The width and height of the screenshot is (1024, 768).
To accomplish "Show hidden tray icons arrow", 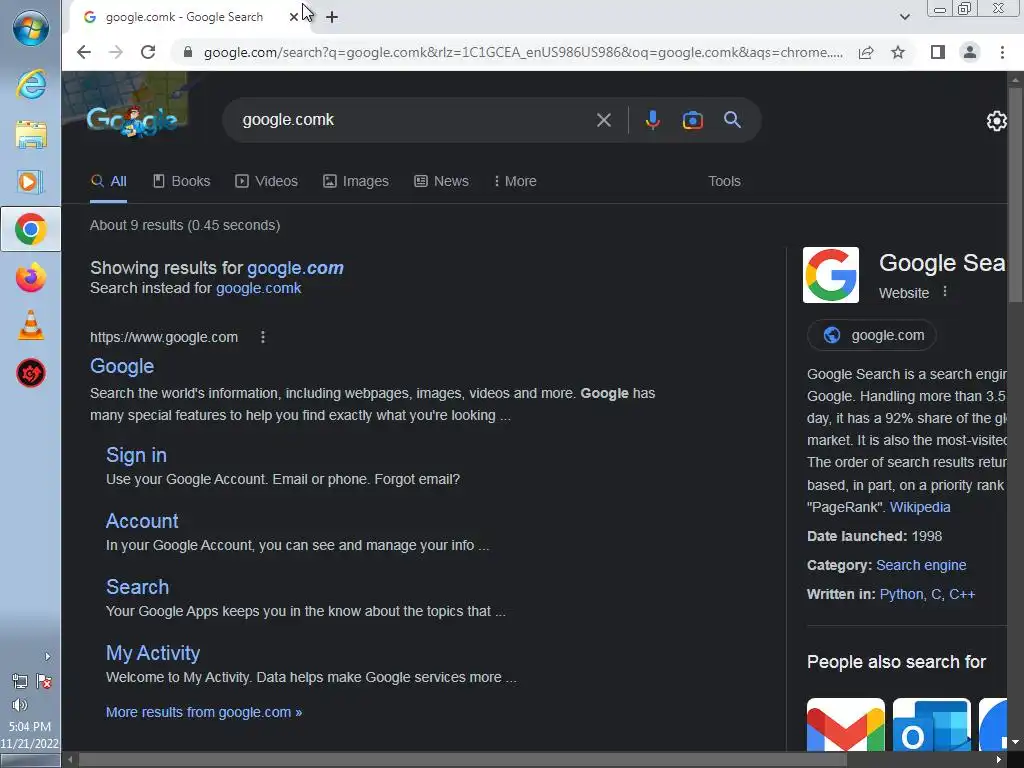I will click(x=47, y=656).
